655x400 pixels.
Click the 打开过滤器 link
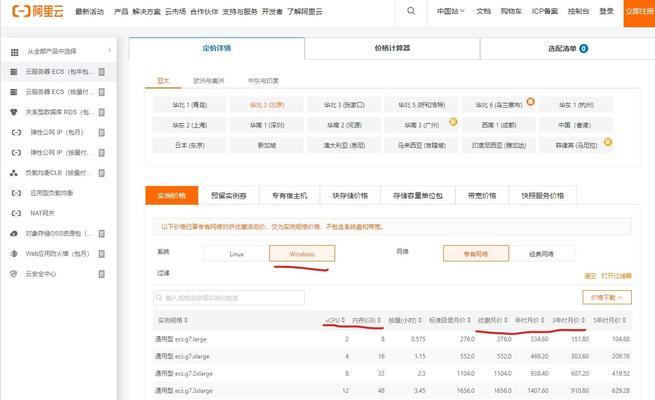point(617,276)
